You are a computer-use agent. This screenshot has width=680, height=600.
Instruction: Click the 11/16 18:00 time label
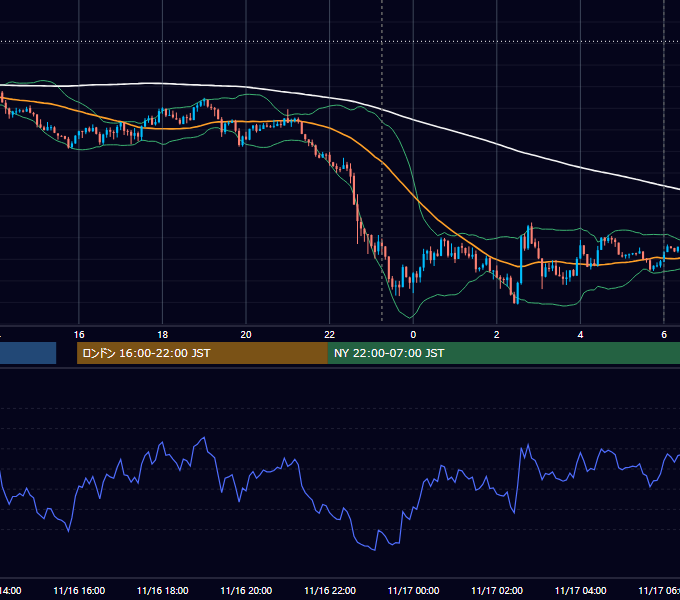pos(163,590)
